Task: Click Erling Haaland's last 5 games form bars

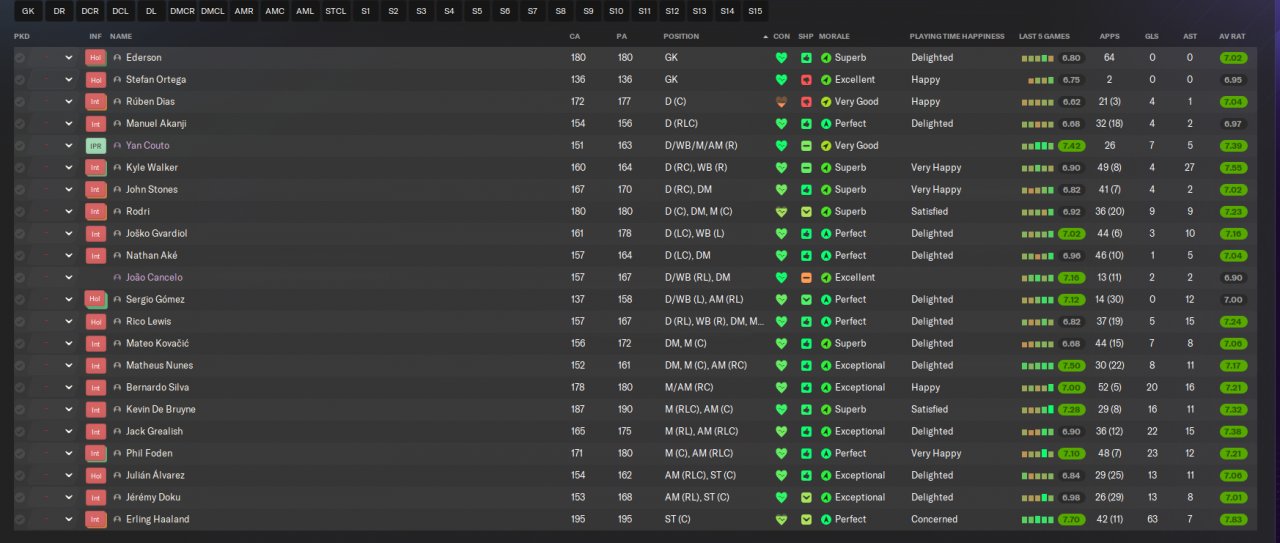Action: point(1038,520)
